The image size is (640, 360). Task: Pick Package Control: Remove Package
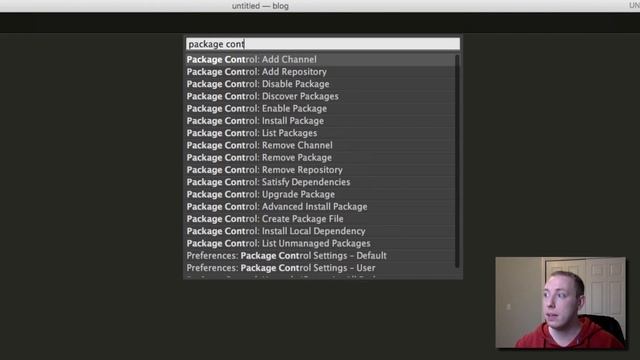coord(320,158)
